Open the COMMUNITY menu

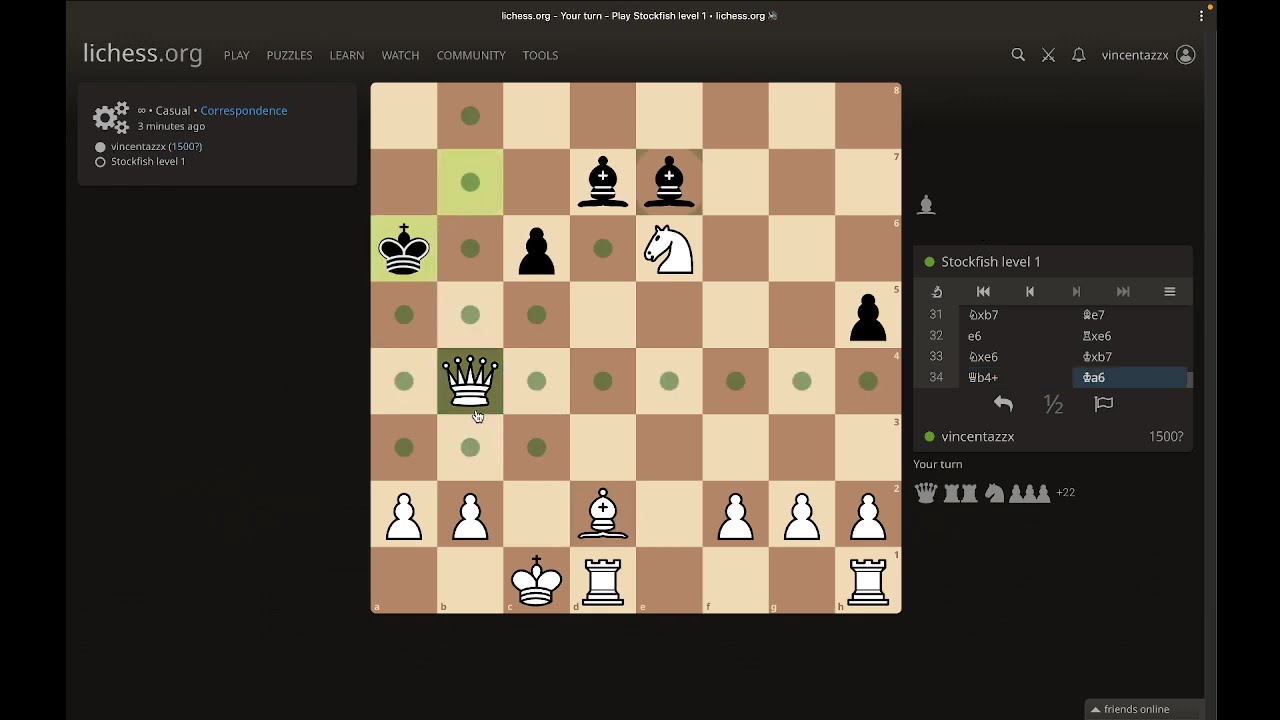click(x=471, y=55)
